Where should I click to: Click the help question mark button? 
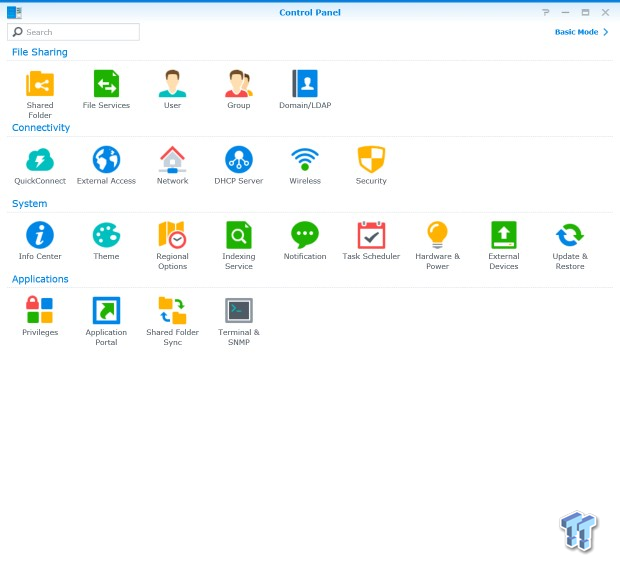546,12
